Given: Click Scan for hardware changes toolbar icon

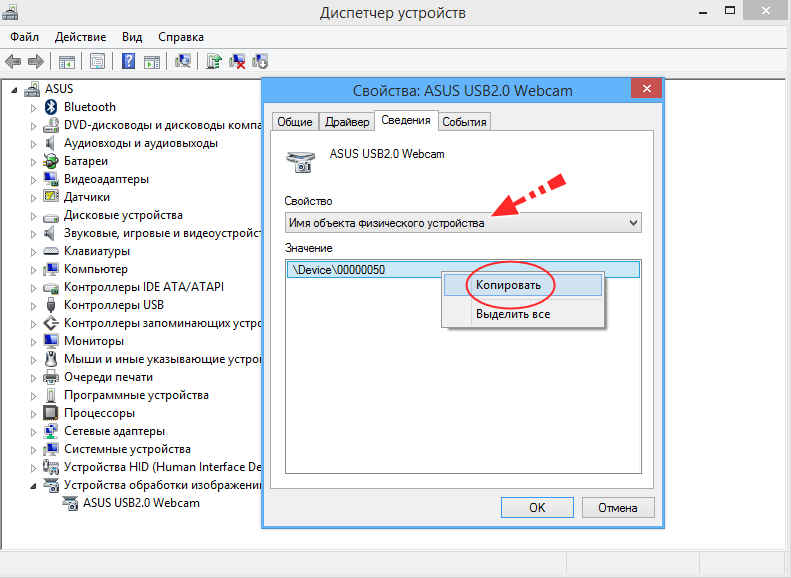Looking at the screenshot, I should (x=183, y=61).
